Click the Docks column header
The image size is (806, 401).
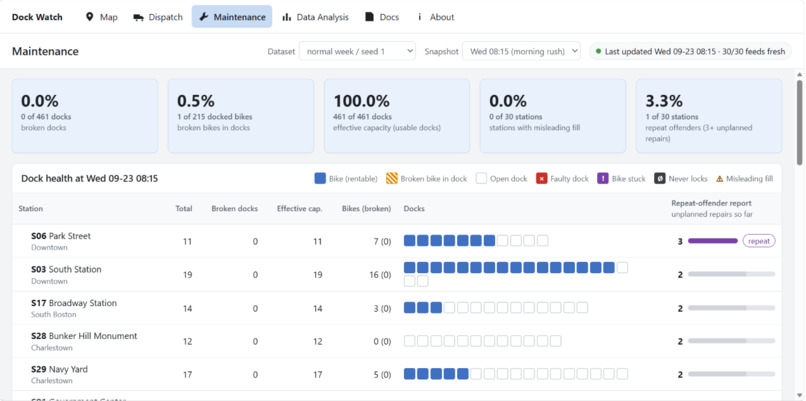[x=414, y=209]
